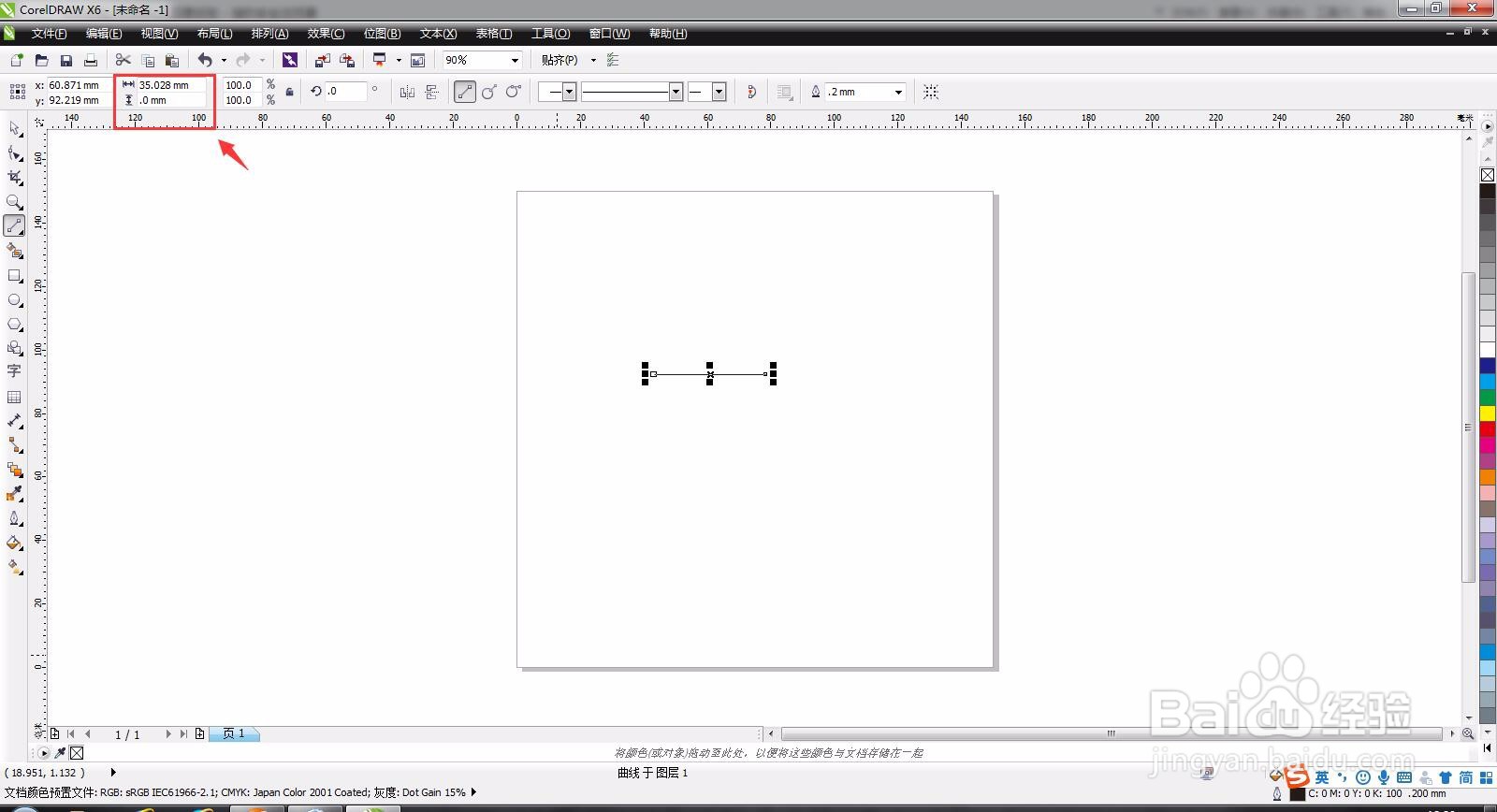Print the document using the printer icon

[x=90, y=60]
